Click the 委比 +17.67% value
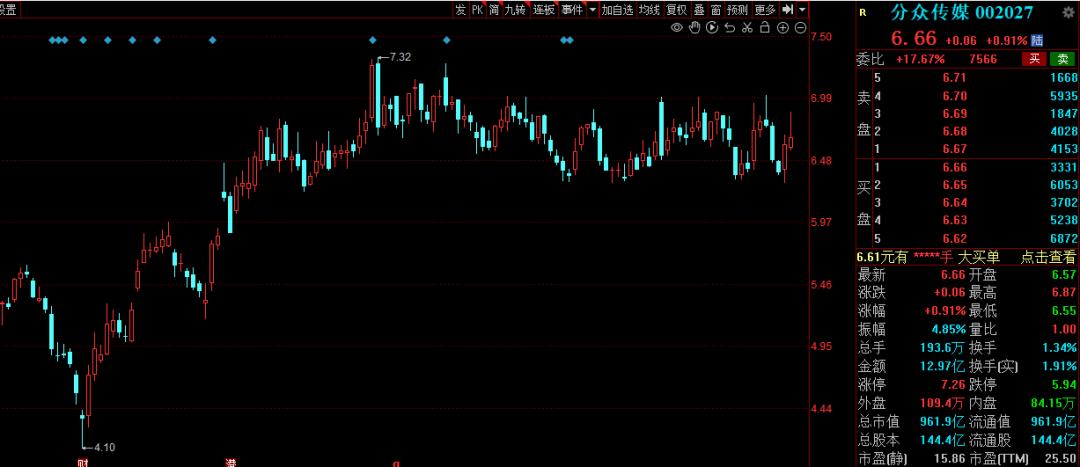 tap(920, 59)
